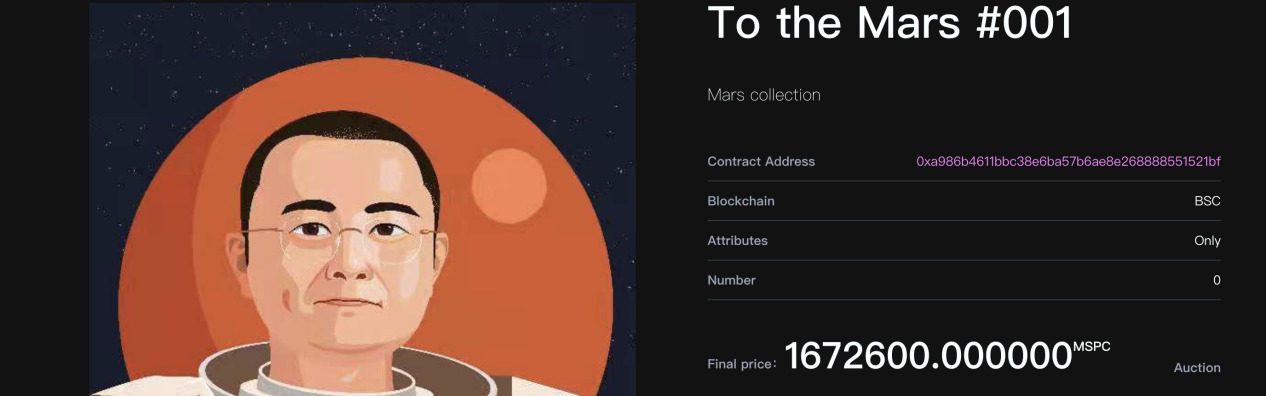Select the BSC blockchain value
Screen dimensions: 1266x396
pyautogui.click(x=1207, y=201)
